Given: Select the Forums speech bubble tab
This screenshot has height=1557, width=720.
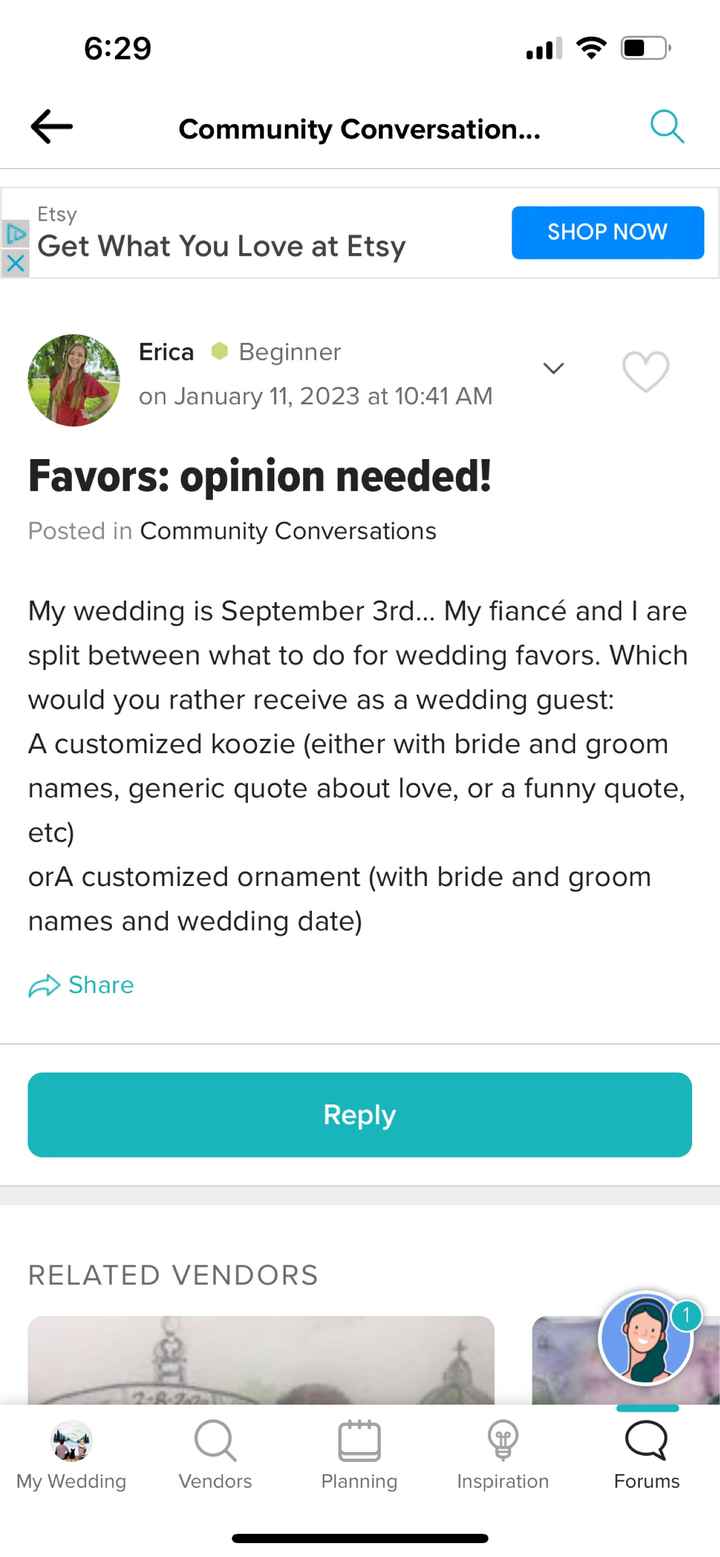Looking at the screenshot, I should click(646, 1456).
